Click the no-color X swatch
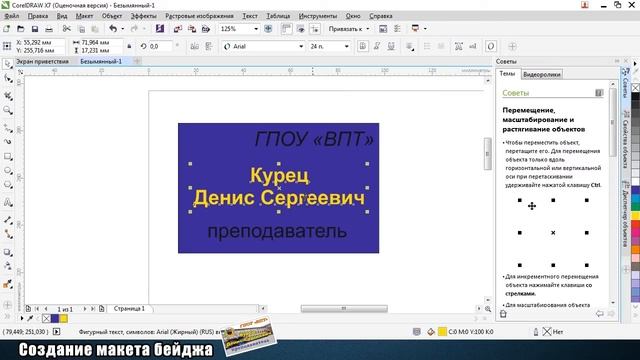Viewport: 640px width, 360px height. (46, 318)
